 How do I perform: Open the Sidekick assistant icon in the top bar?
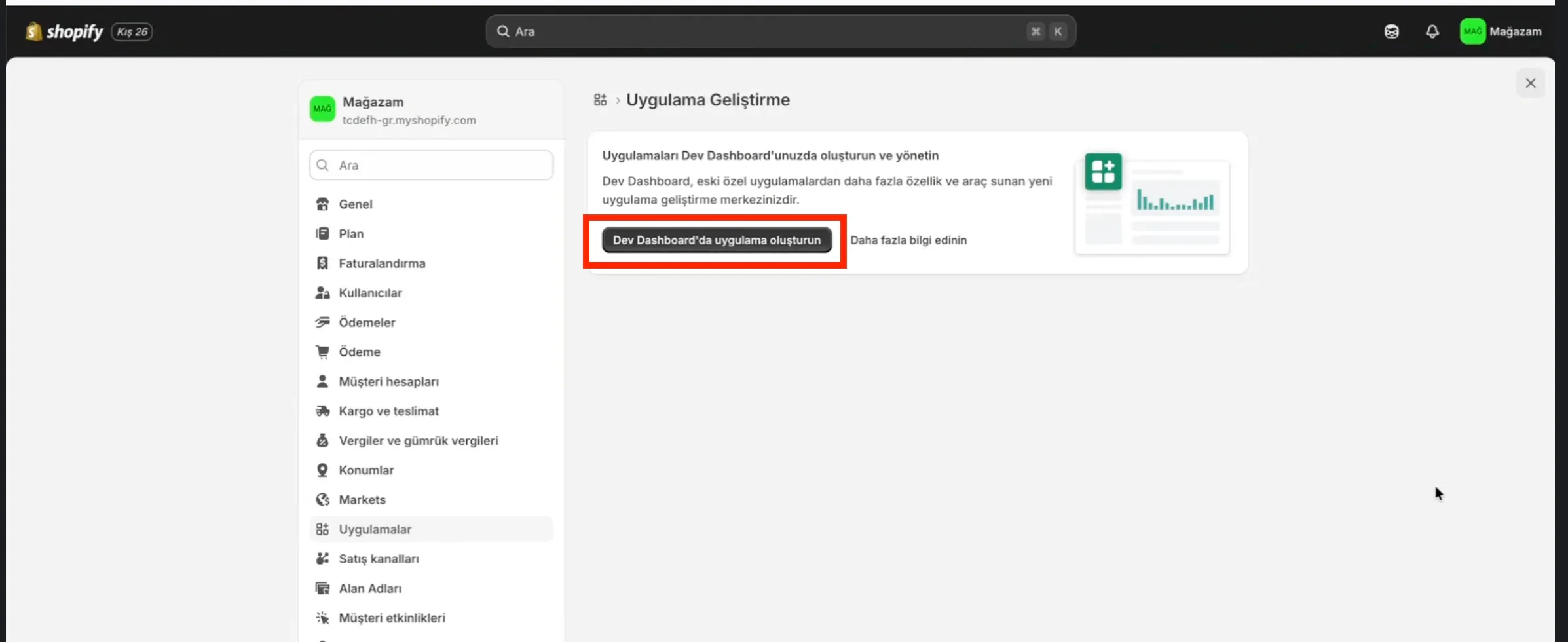click(1392, 31)
